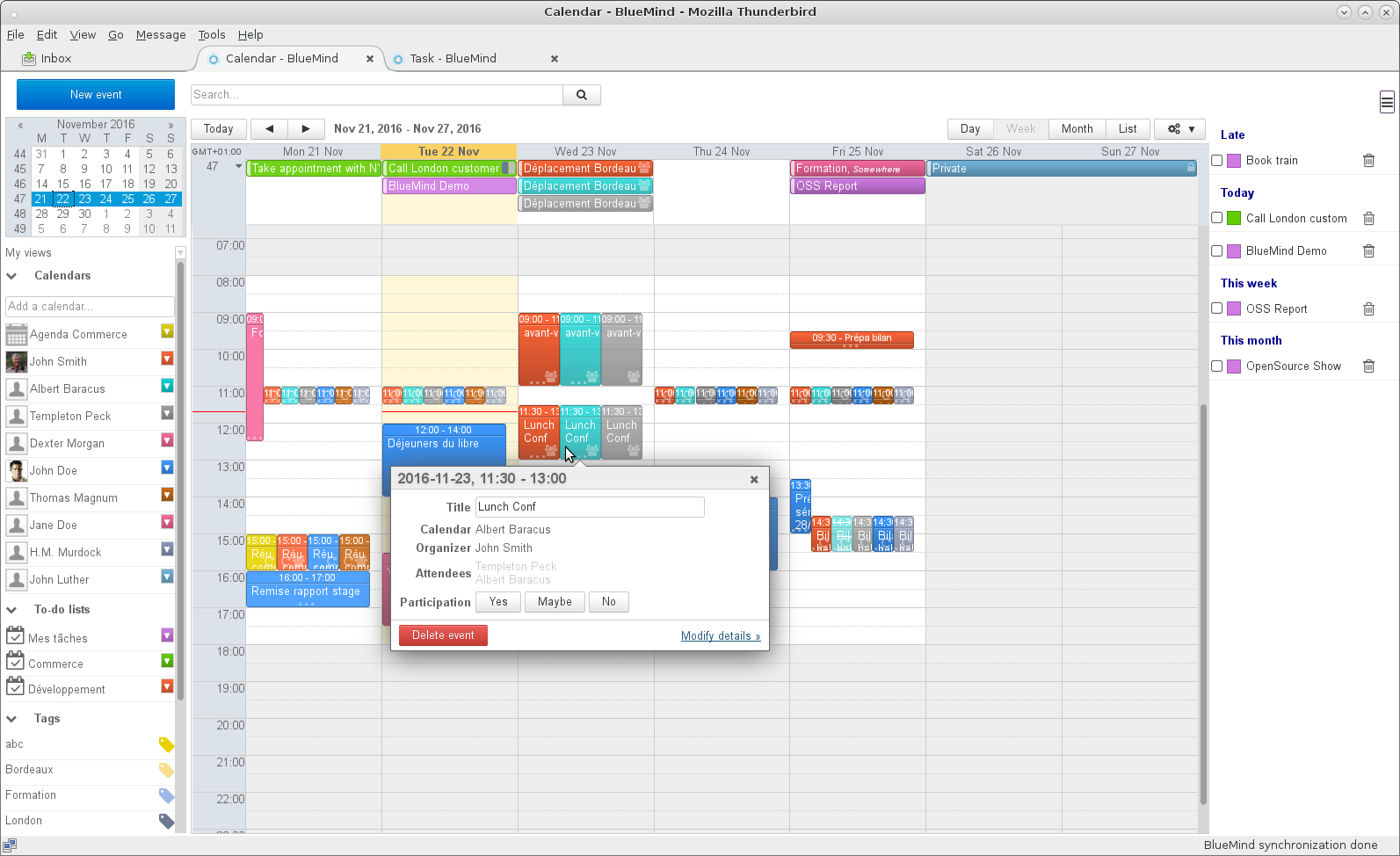Check the OpenSource Show task checkbox

point(1217,366)
